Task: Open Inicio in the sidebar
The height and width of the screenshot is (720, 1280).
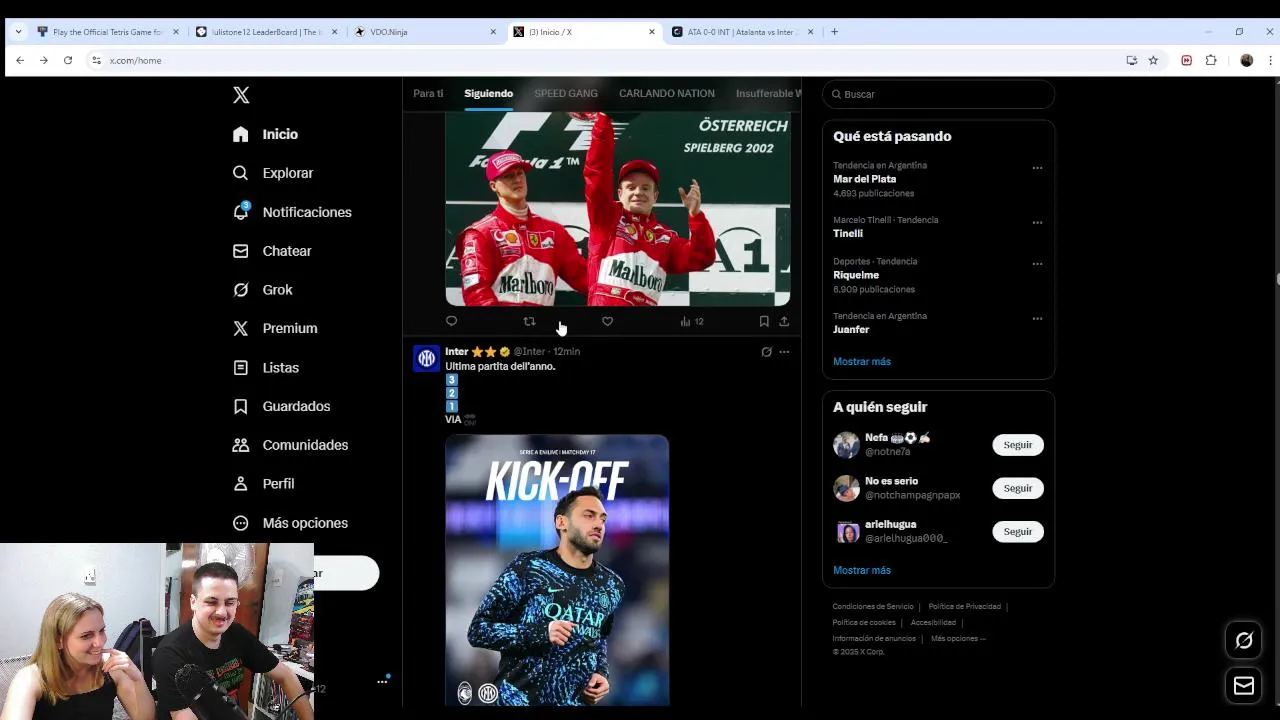Action: tap(265, 134)
